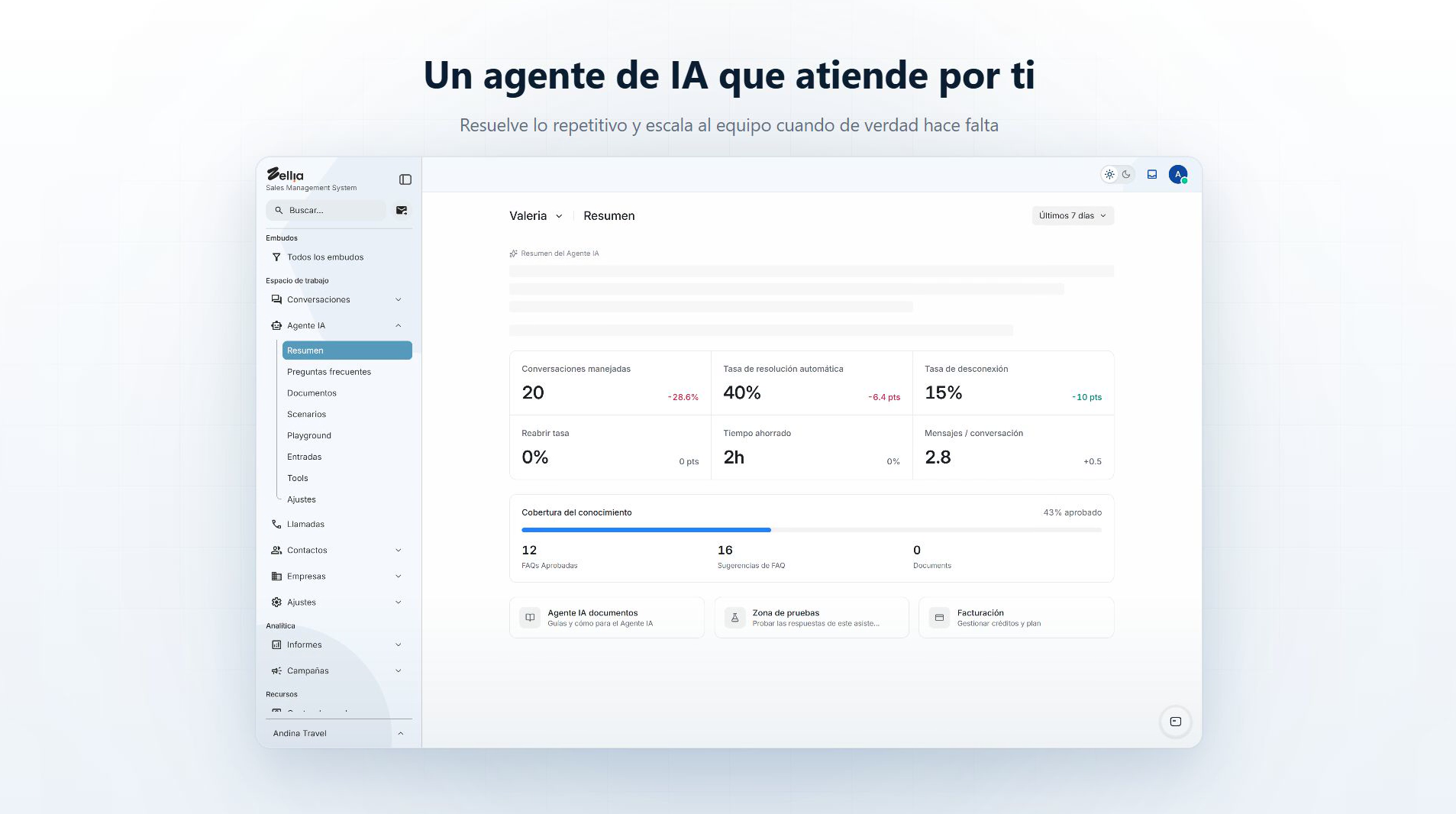
Task: Collapse the Agente IA section chevron
Action: [x=398, y=325]
